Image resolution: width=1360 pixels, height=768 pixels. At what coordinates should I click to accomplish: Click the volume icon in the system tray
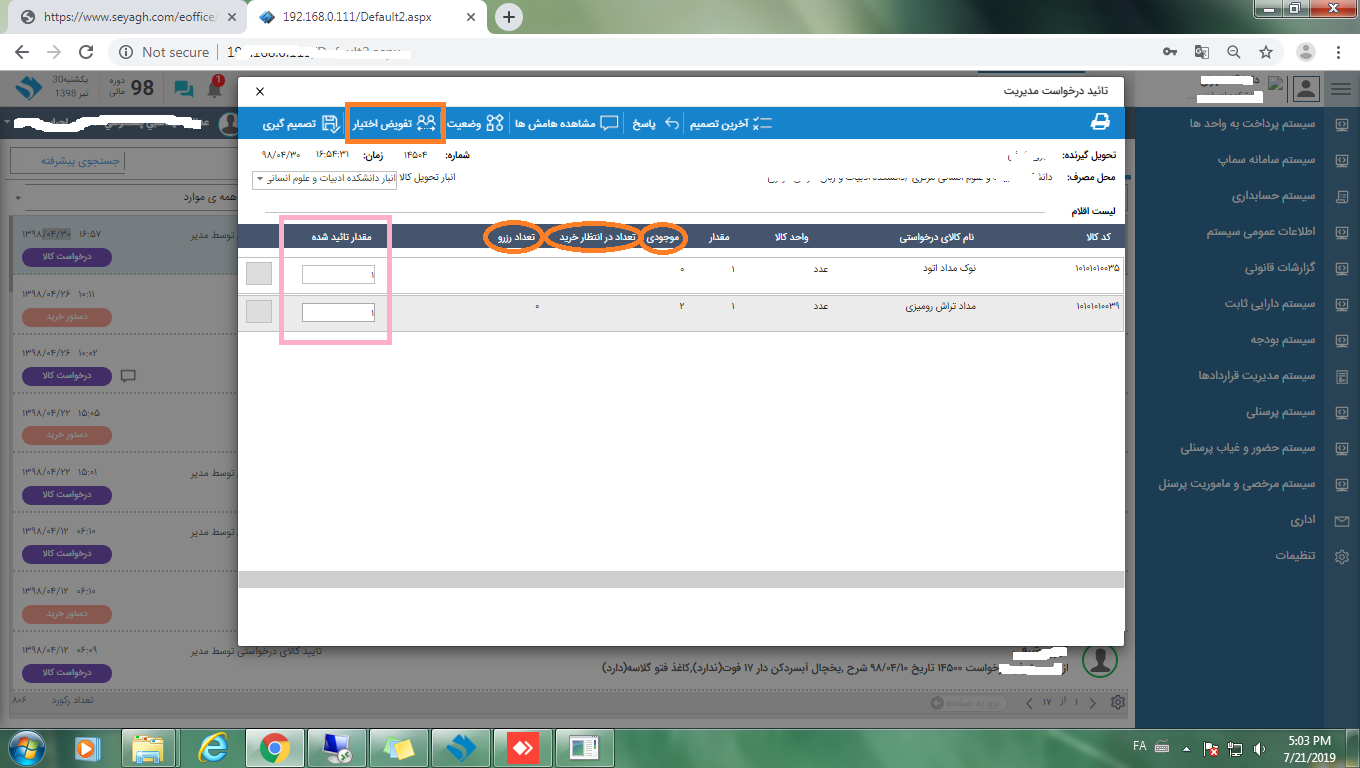(x=1261, y=747)
